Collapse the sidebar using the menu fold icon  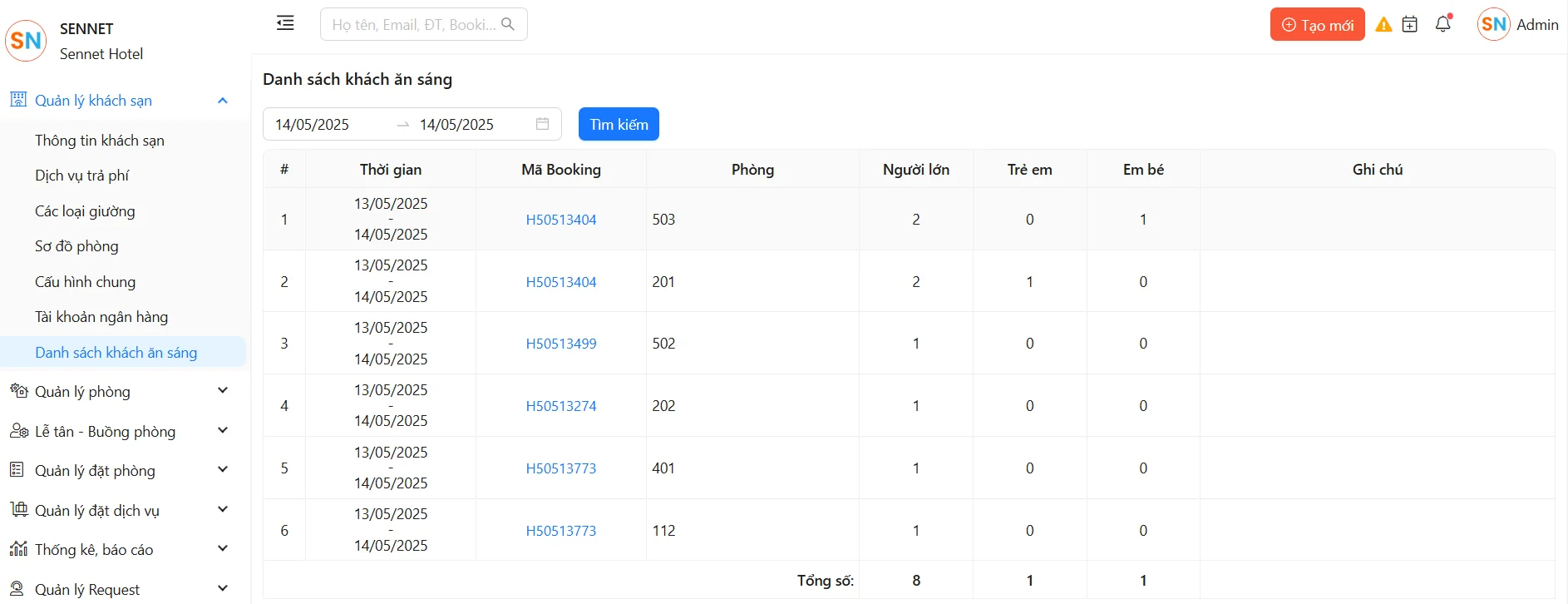pyautogui.click(x=285, y=23)
